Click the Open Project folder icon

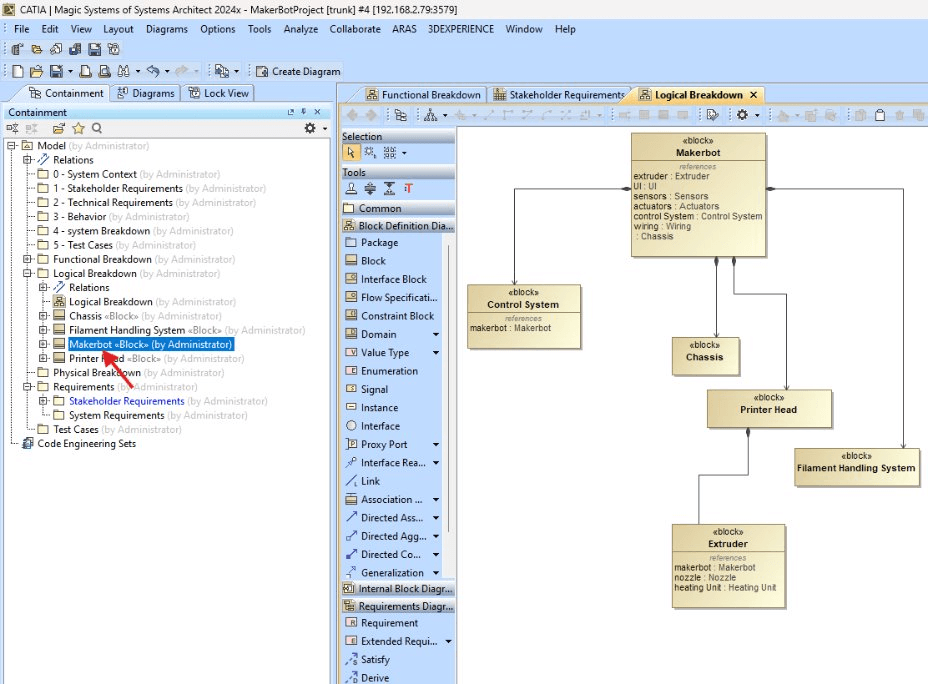click(x=36, y=72)
